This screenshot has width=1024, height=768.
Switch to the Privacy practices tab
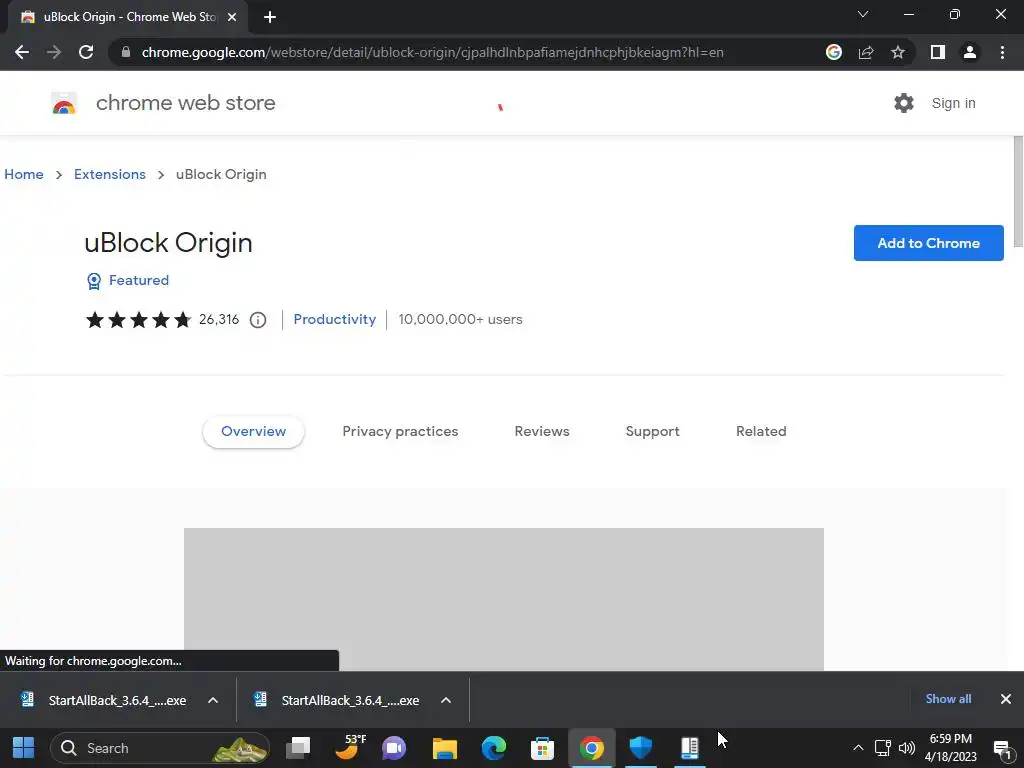pos(400,432)
